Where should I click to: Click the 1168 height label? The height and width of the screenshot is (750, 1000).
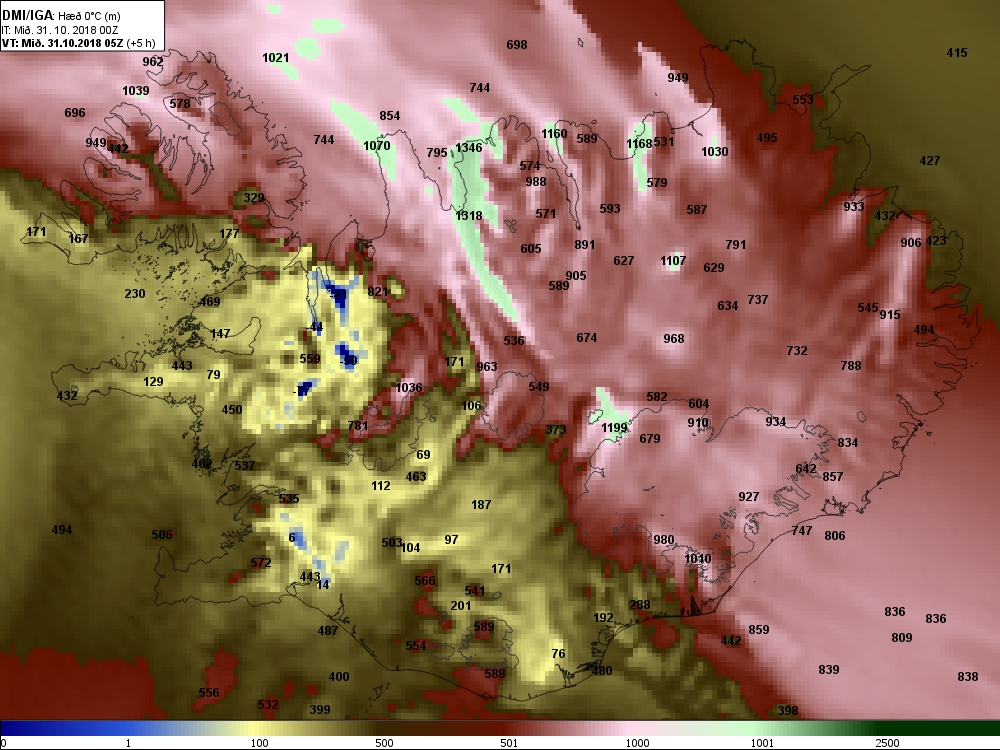pos(639,143)
